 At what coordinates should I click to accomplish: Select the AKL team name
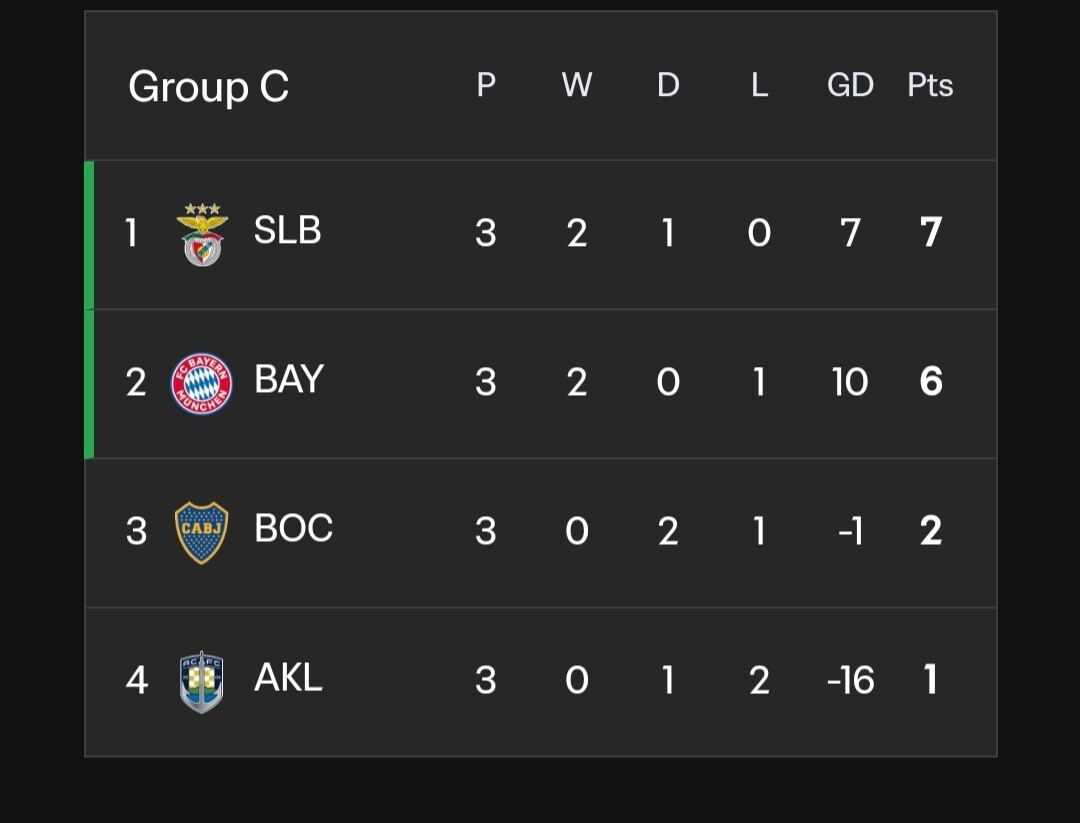tap(288, 678)
